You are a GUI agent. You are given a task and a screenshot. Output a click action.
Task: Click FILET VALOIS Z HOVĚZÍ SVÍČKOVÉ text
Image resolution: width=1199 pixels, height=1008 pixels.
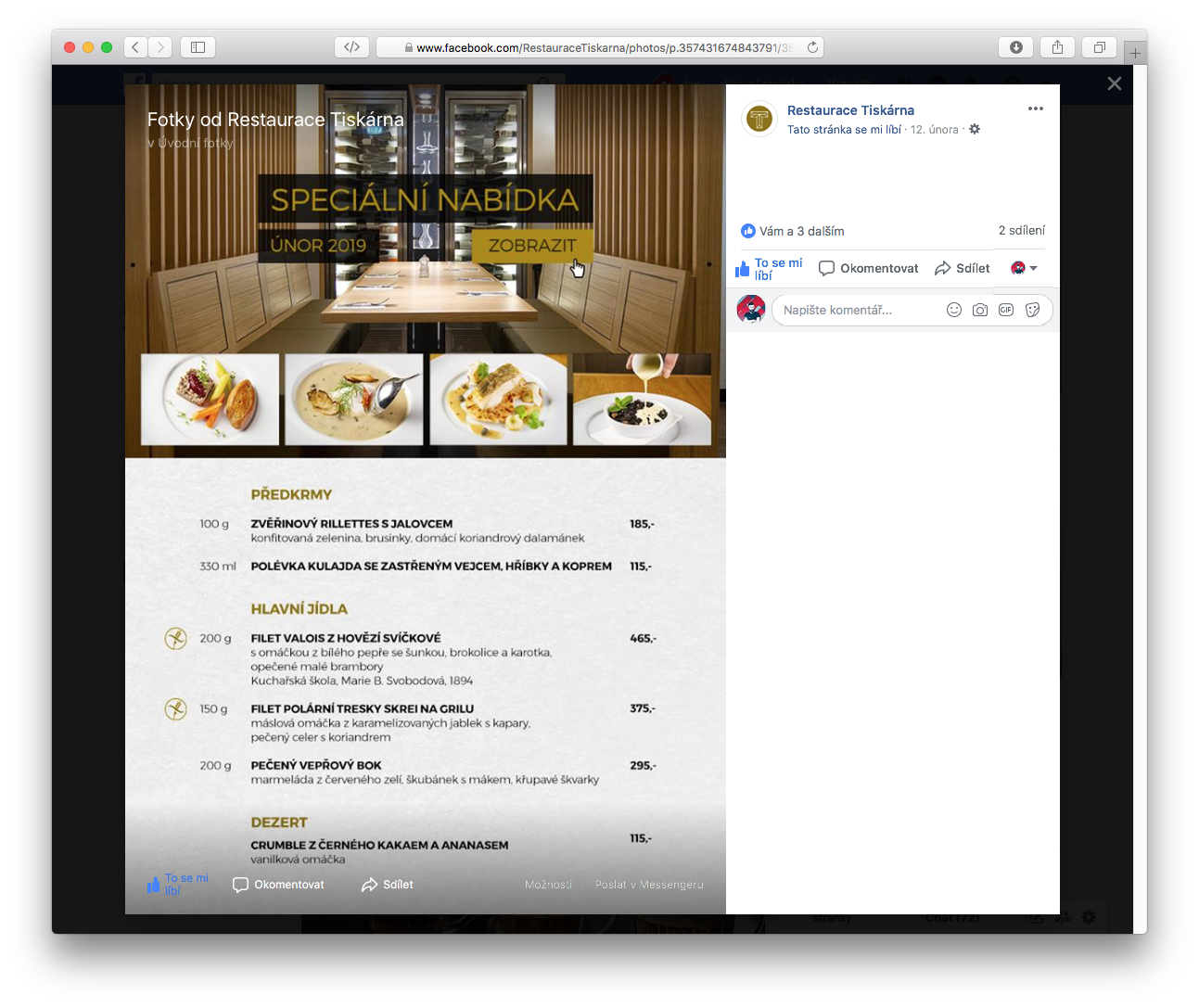coord(346,638)
